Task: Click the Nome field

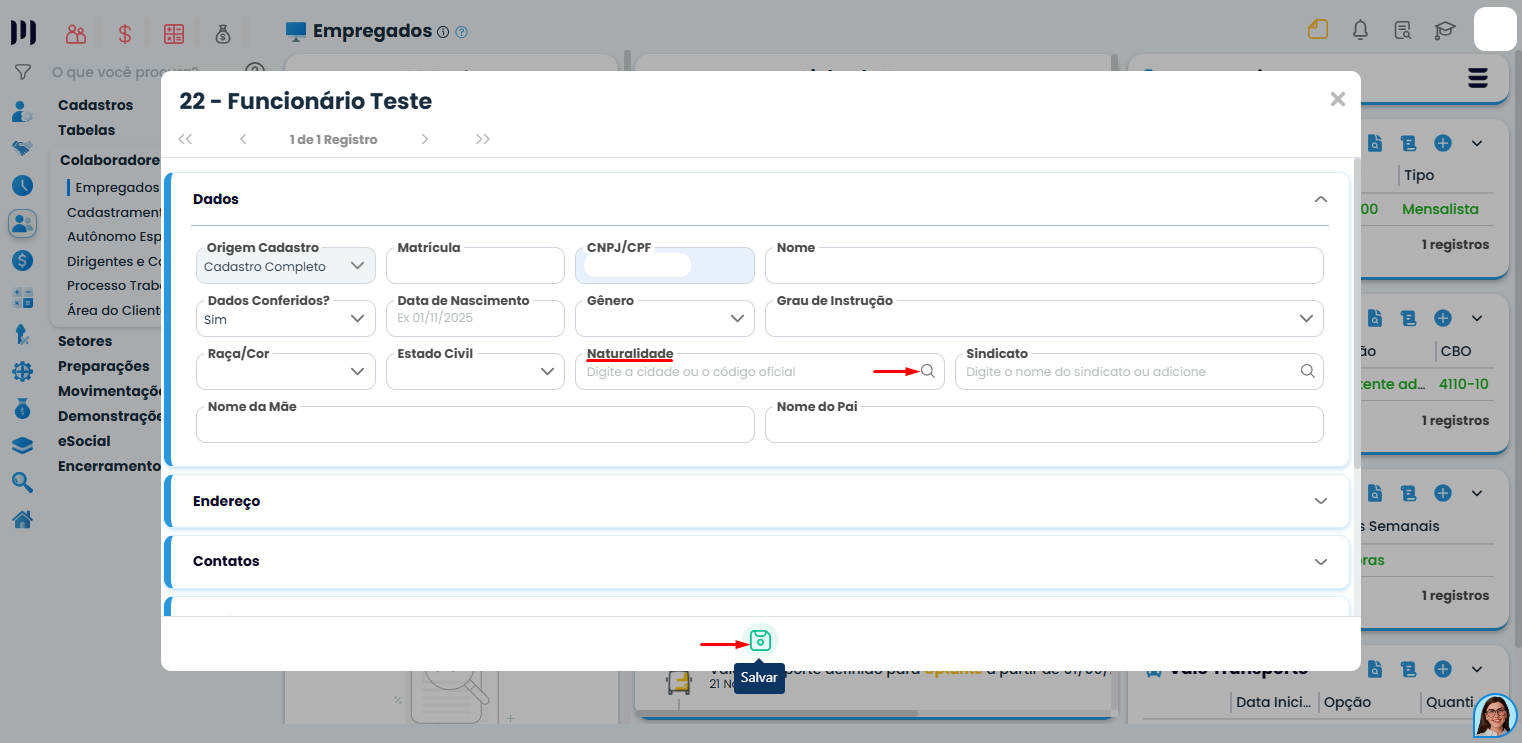Action: point(1044,266)
